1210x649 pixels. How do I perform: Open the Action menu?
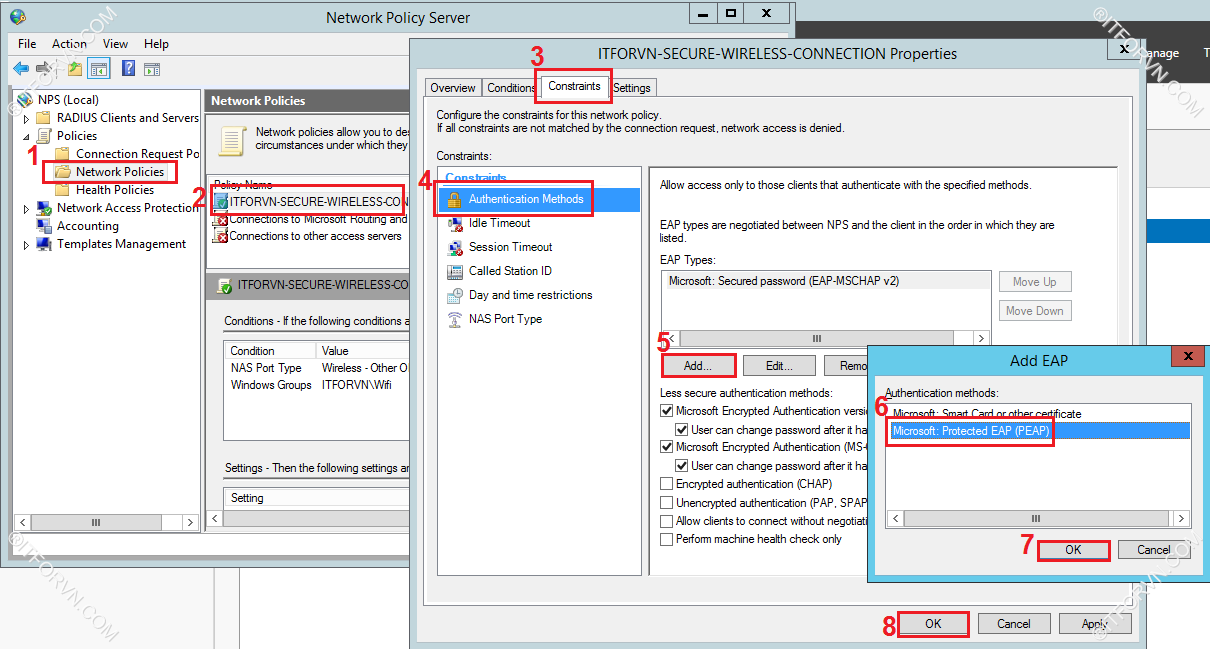(69, 44)
